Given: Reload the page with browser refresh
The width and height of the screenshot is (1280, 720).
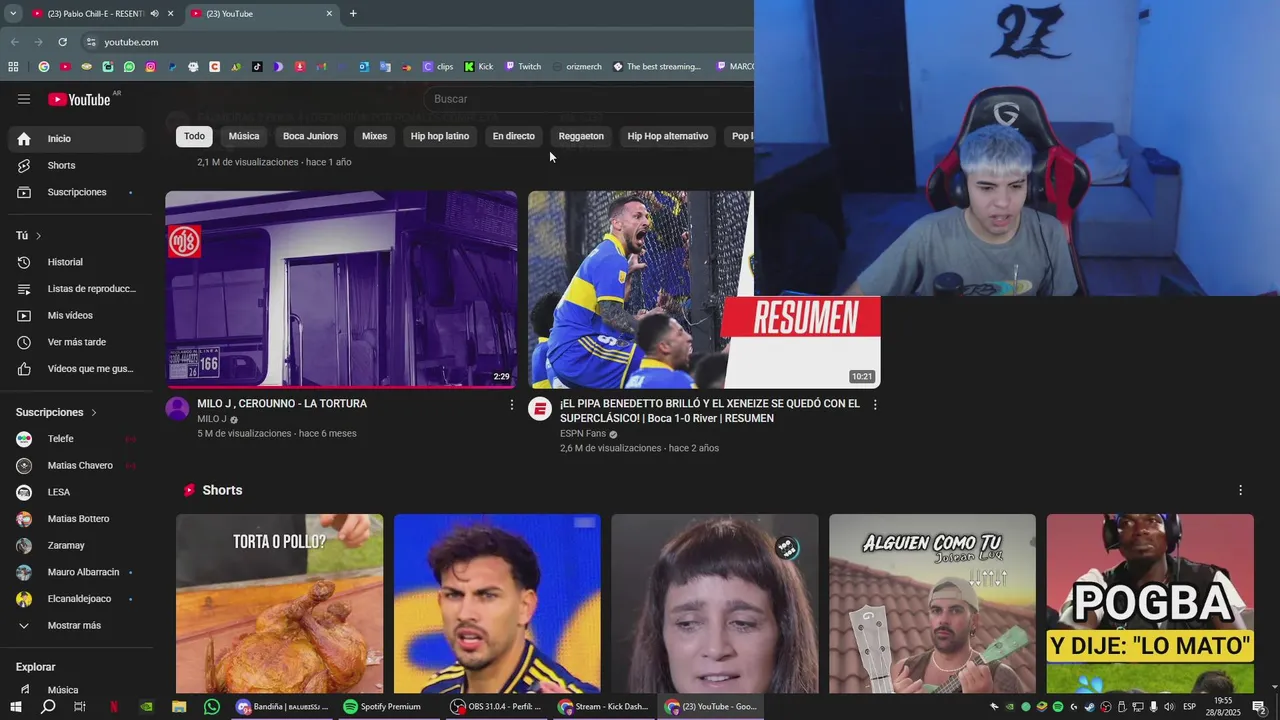Looking at the screenshot, I should point(62,42).
